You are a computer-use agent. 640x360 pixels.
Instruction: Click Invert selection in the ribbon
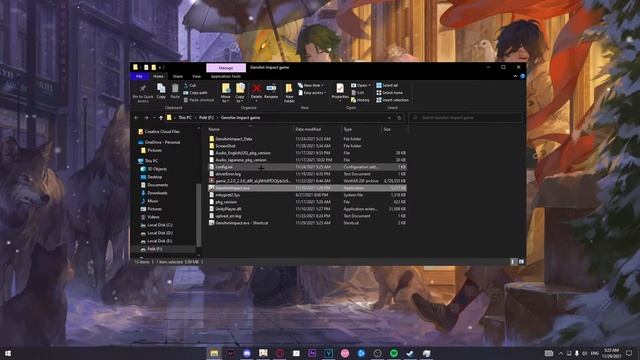pos(392,100)
